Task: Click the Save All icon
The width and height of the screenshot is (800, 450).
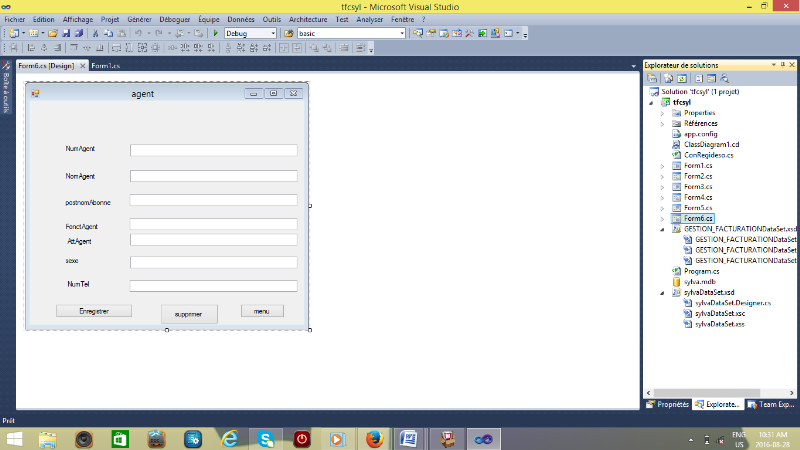Action: [x=79, y=33]
